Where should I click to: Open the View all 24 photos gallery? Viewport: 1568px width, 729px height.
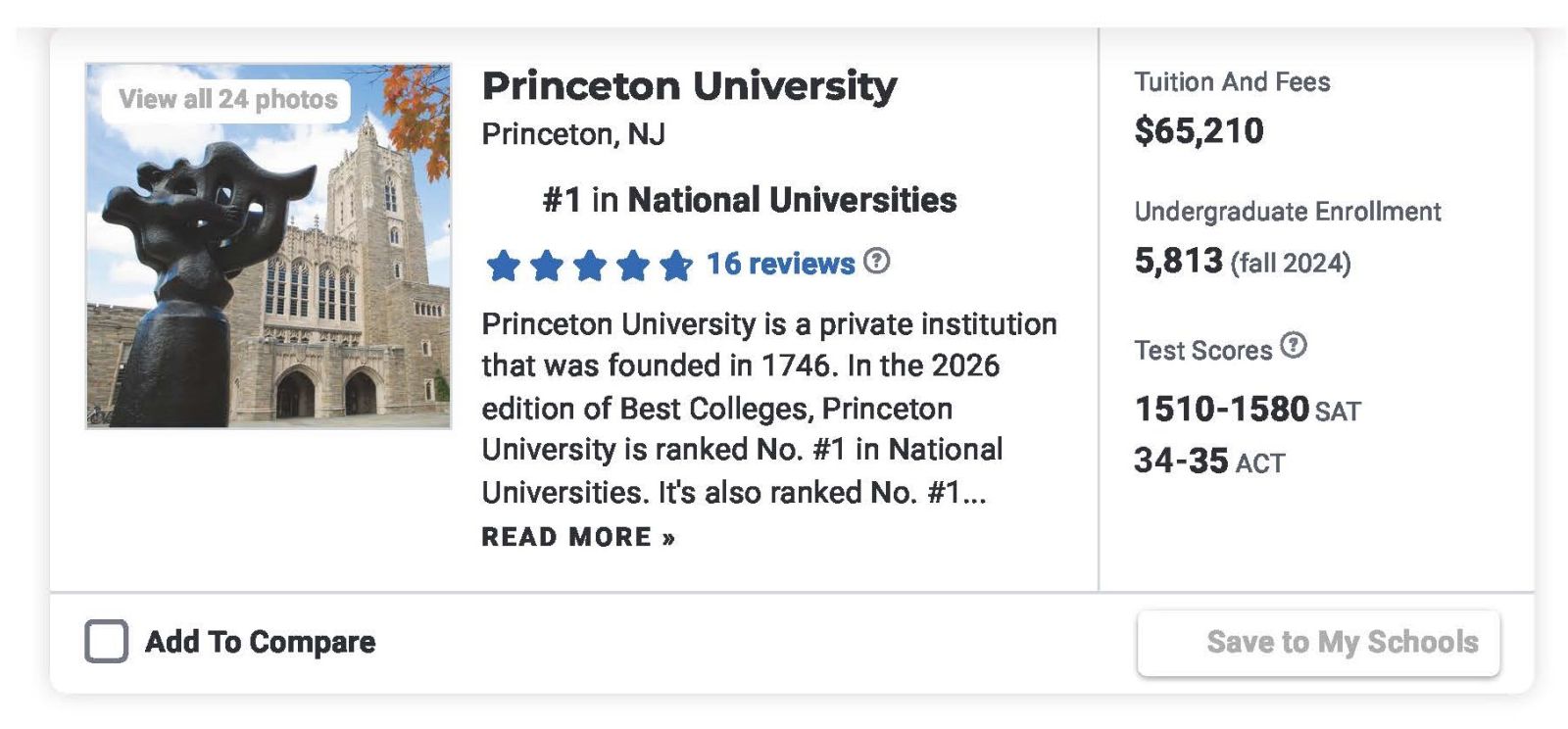(x=227, y=99)
